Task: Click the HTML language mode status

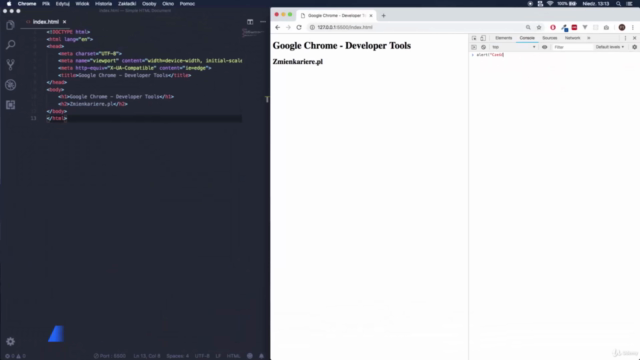Action: click(233, 356)
